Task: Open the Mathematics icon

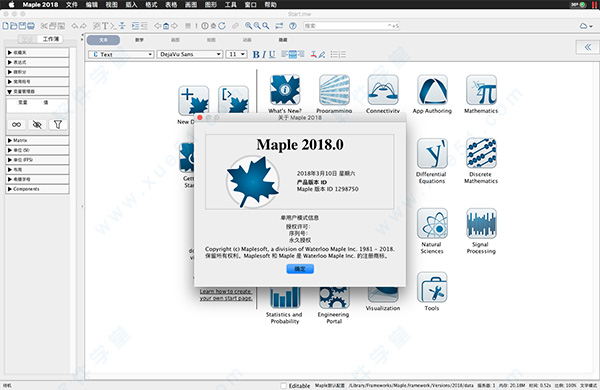Action: point(481,90)
